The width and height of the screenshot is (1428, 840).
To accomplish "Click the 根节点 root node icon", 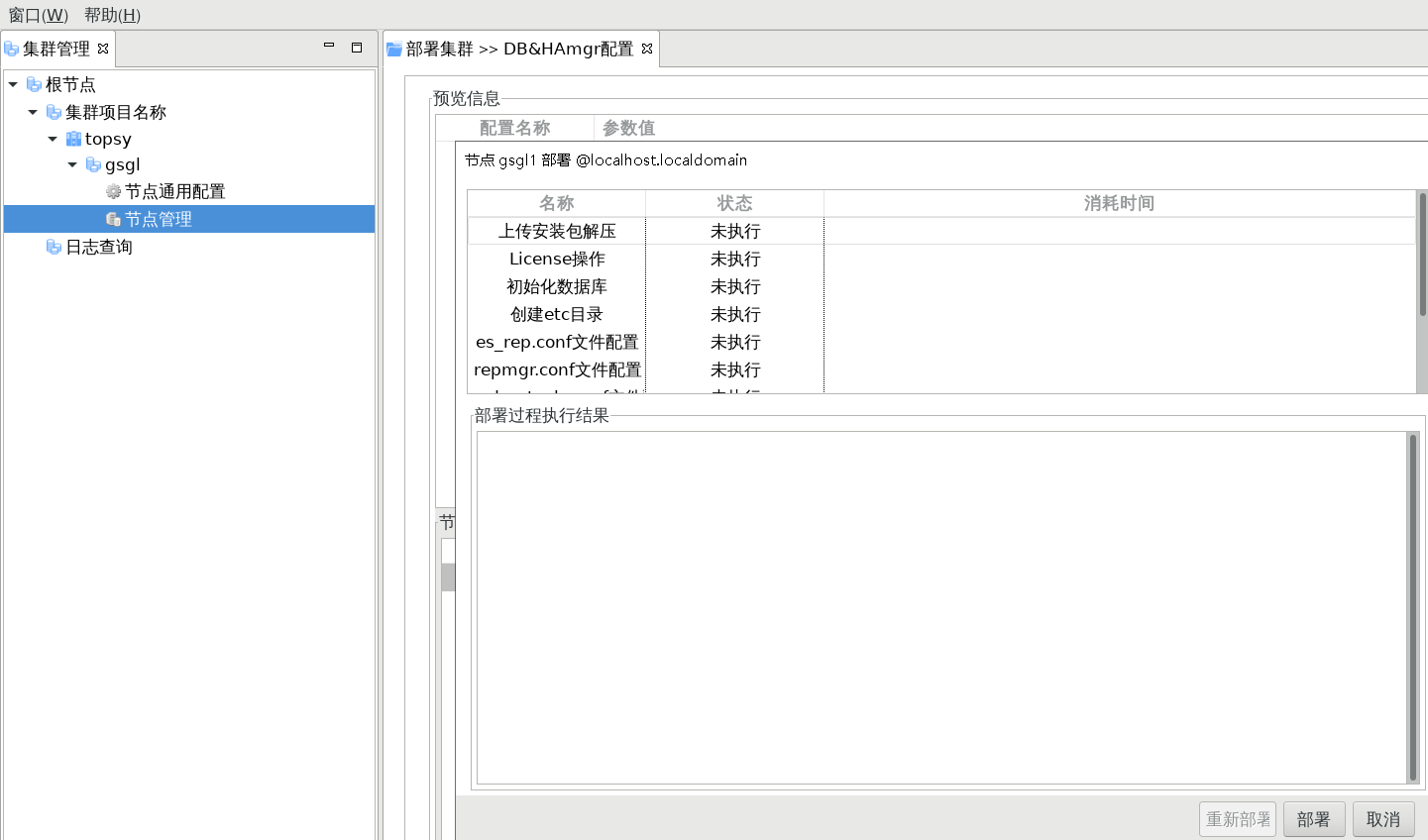I will pyautogui.click(x=34, y=84).
